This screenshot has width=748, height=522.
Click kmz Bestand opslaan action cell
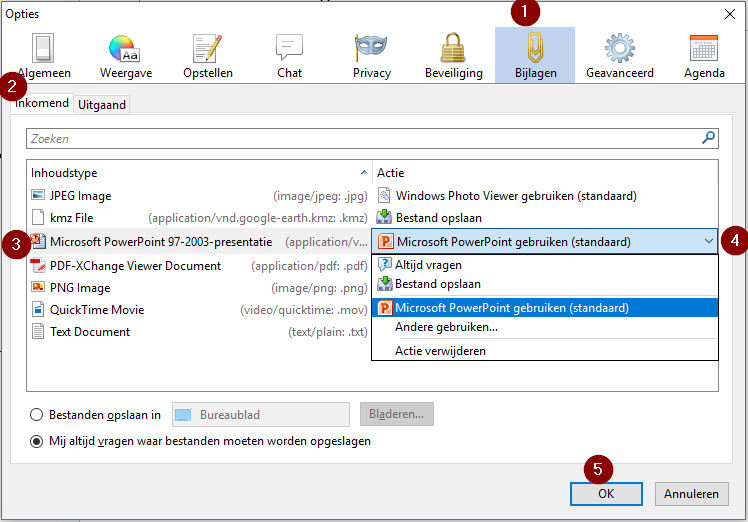pos(545,218)
